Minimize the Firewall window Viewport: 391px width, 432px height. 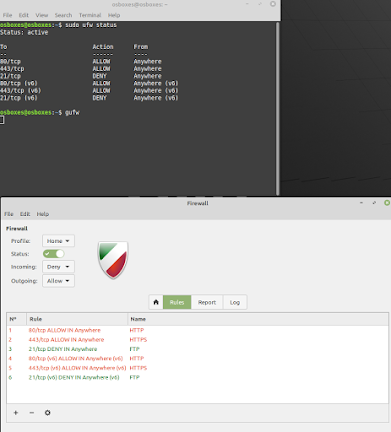coord(361,203)
